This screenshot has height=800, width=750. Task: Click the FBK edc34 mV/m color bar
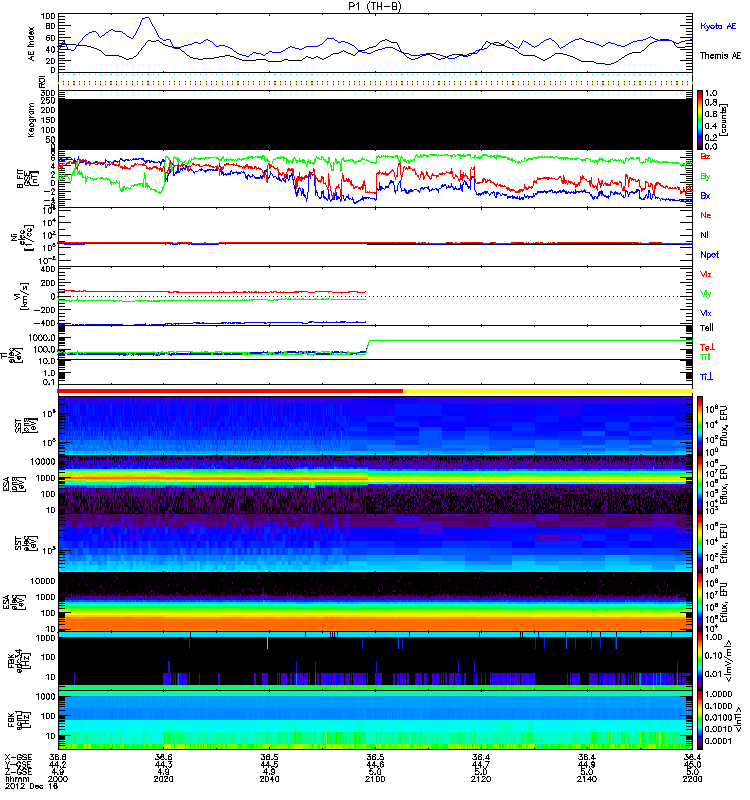700,662
